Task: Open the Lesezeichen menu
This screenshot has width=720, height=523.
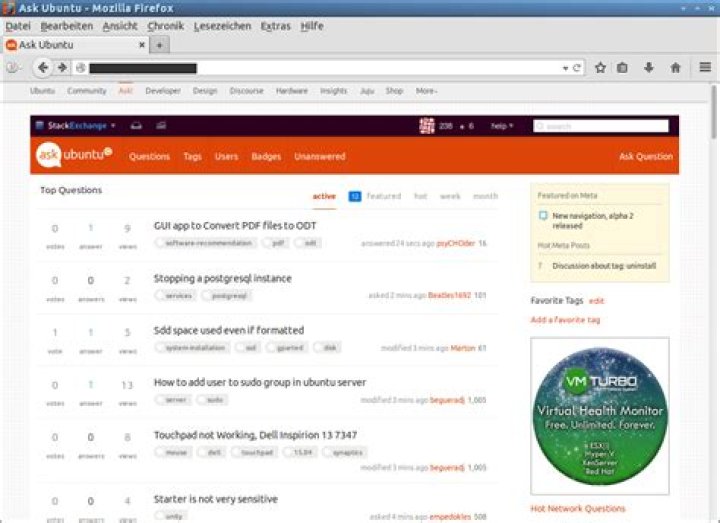Action: tap(222, 26)
